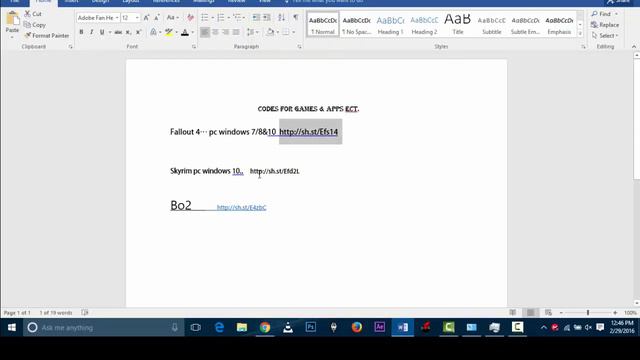The image size is (640, 360).
Task: Click the vertical scrollbar thumb
Action: coord(636,119)
